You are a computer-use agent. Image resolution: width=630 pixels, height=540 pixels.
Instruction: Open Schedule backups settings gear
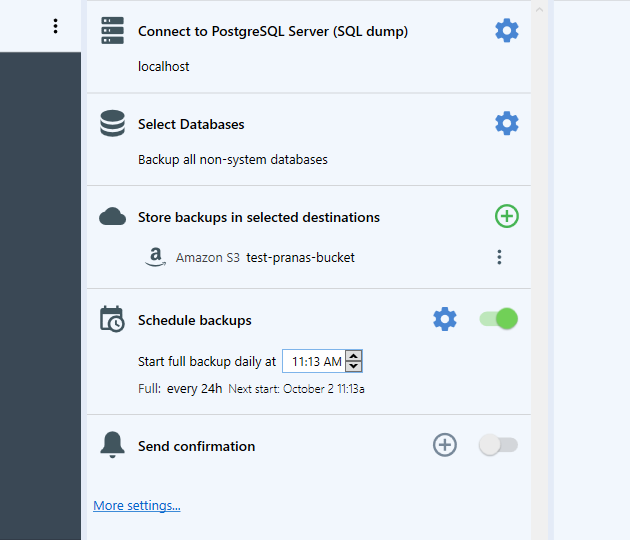point(445,319)
